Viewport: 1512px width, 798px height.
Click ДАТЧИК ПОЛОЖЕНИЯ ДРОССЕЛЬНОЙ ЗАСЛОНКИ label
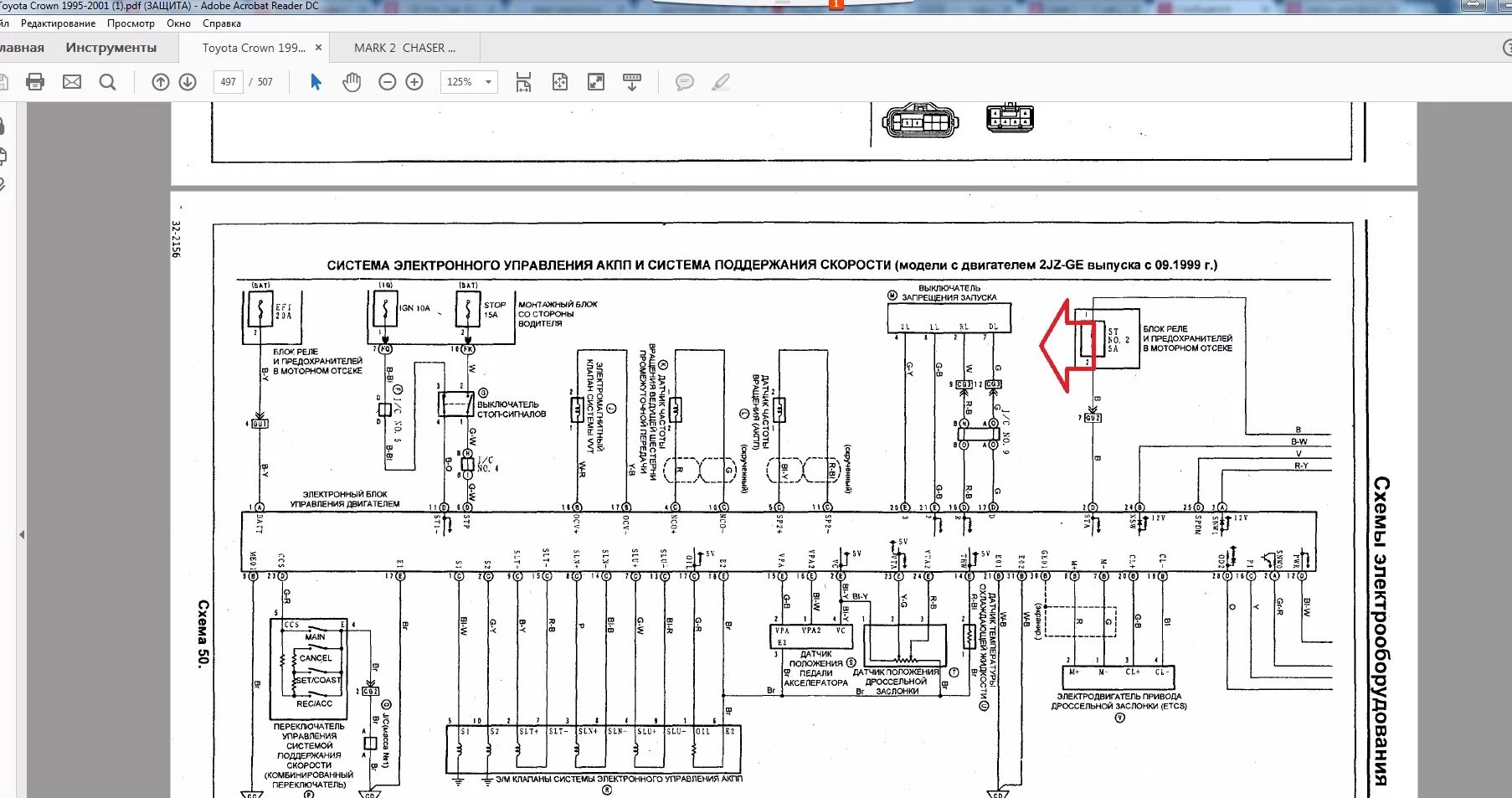(x=896, y=682)
